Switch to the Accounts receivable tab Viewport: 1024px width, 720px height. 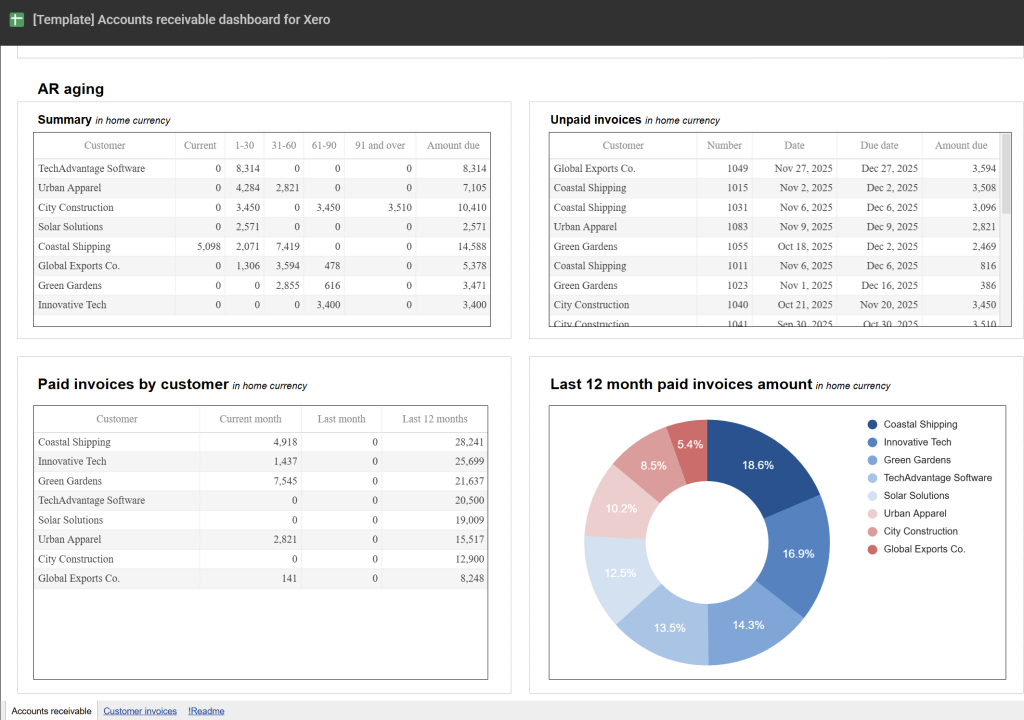click(x=52, y=711)
